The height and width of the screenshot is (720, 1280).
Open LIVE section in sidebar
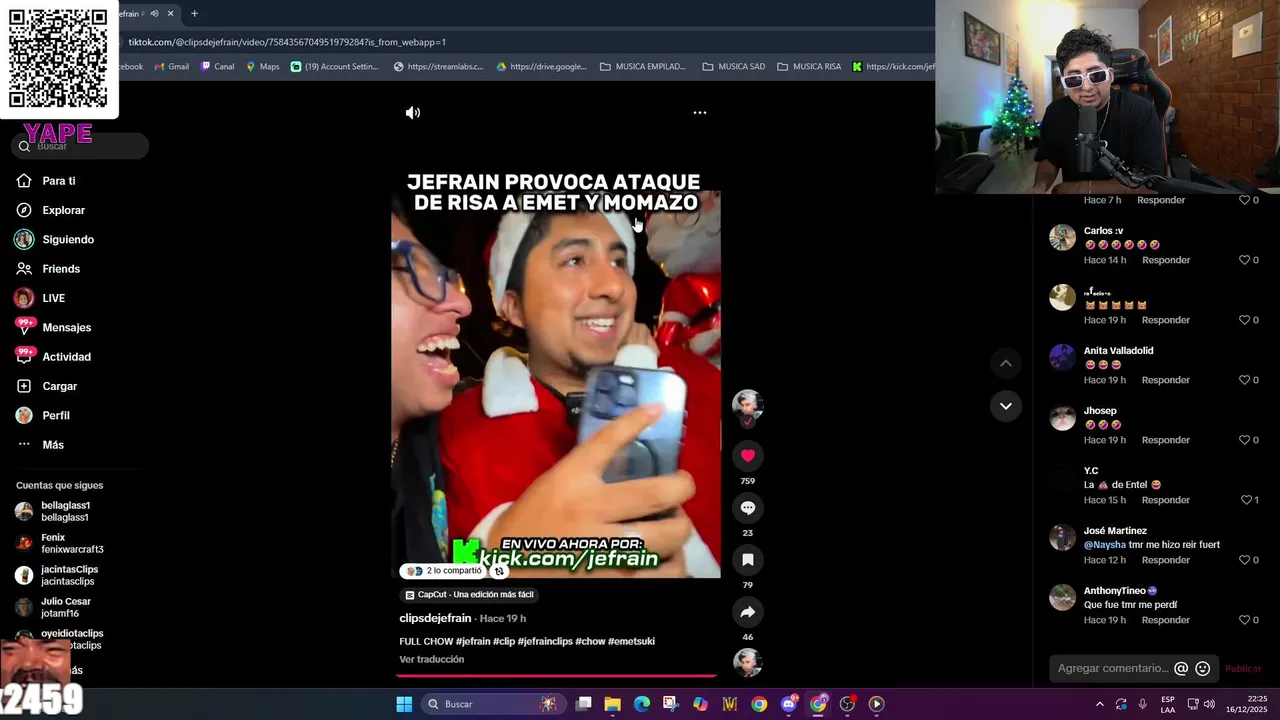53,298
